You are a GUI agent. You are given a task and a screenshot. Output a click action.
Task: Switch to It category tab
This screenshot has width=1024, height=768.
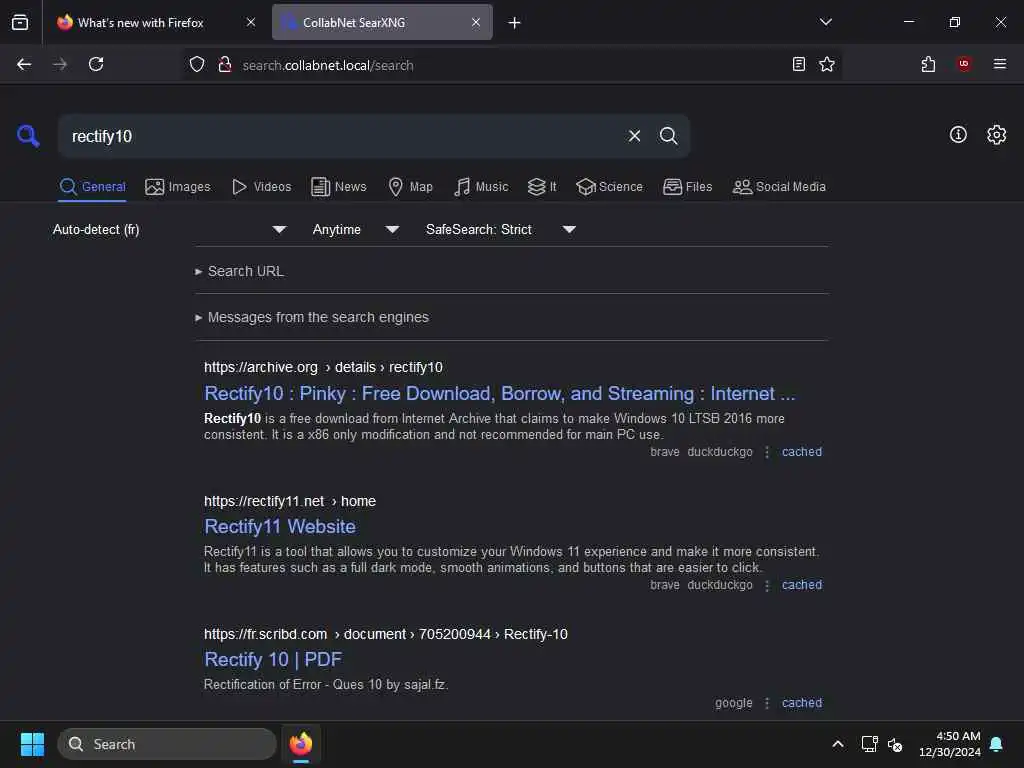tap(542, 187)
